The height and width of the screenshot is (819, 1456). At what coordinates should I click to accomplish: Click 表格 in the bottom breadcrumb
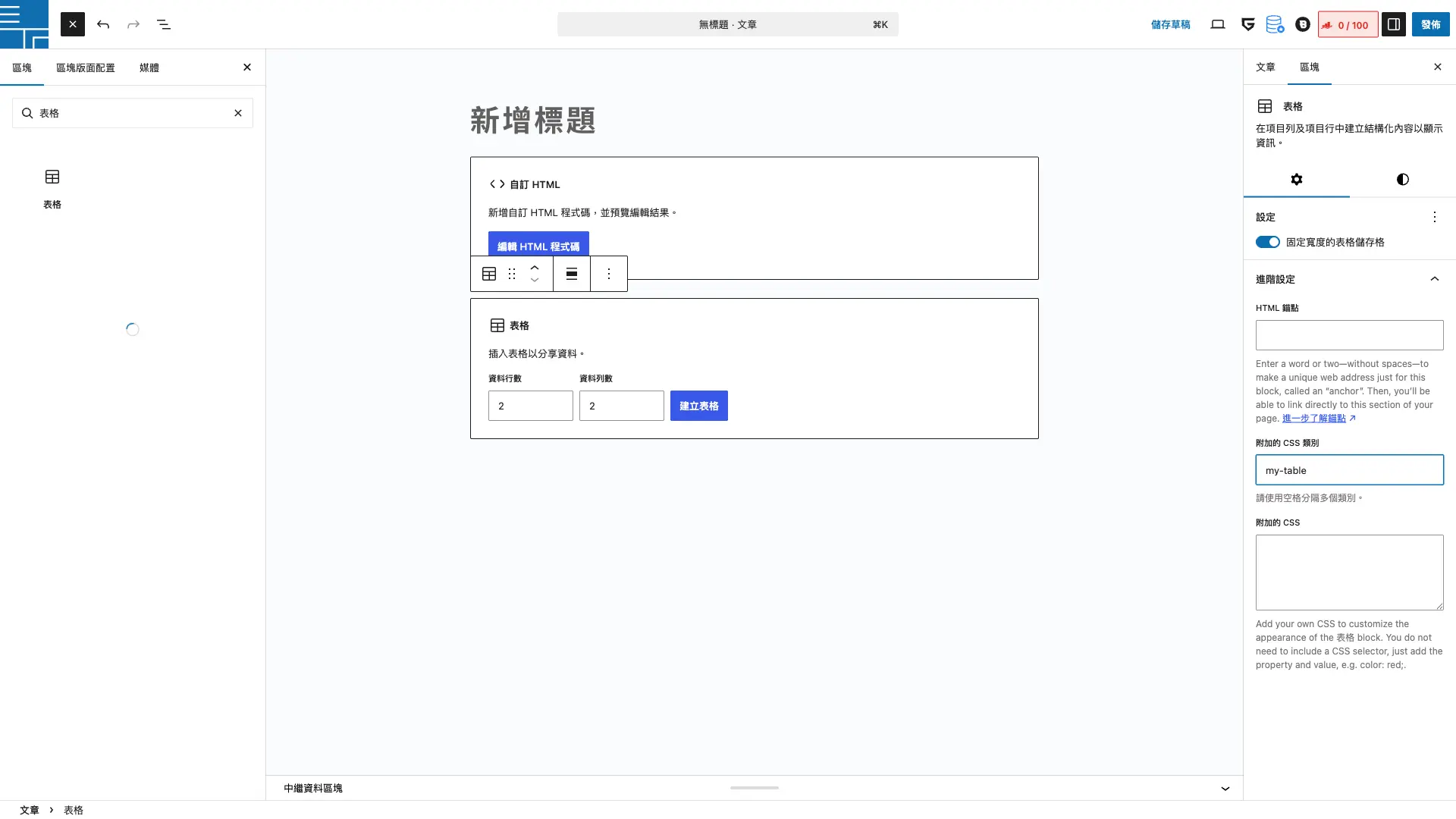(x=74, y=810)
